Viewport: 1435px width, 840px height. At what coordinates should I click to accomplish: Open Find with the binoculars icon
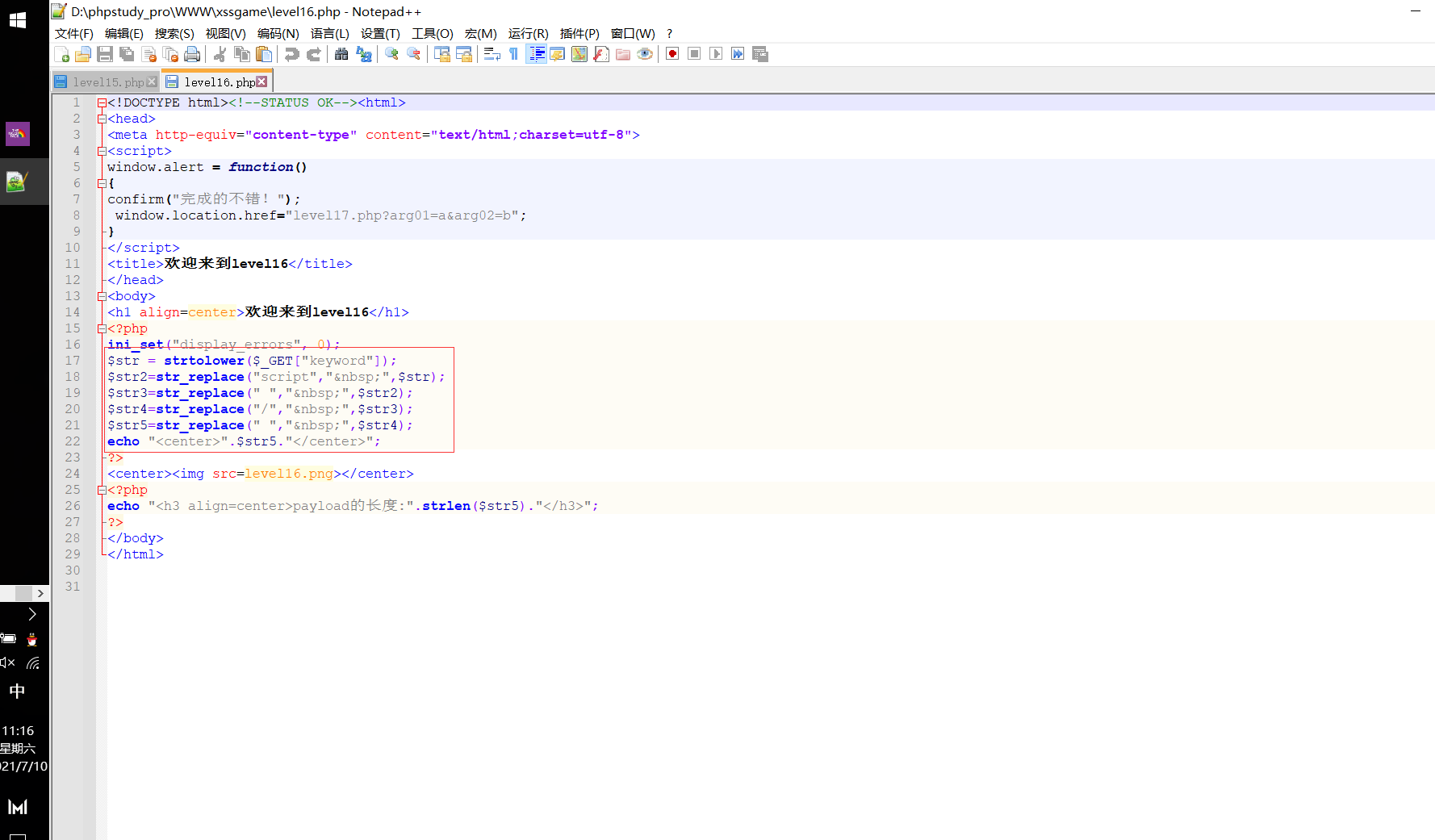click(341, 54)
